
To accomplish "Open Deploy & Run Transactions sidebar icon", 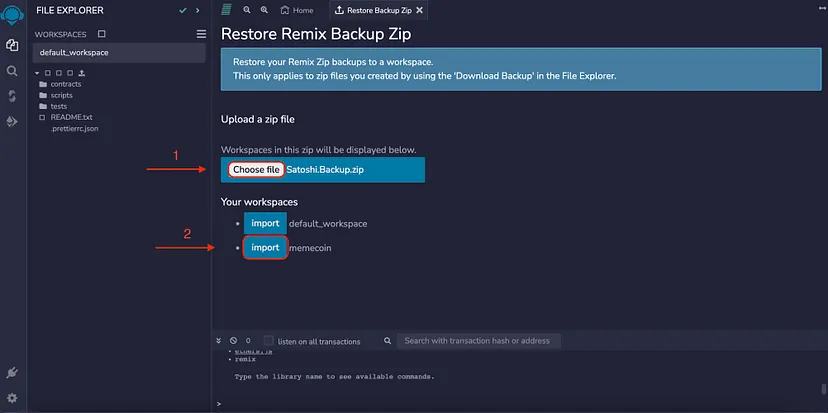I will (12, 122).
